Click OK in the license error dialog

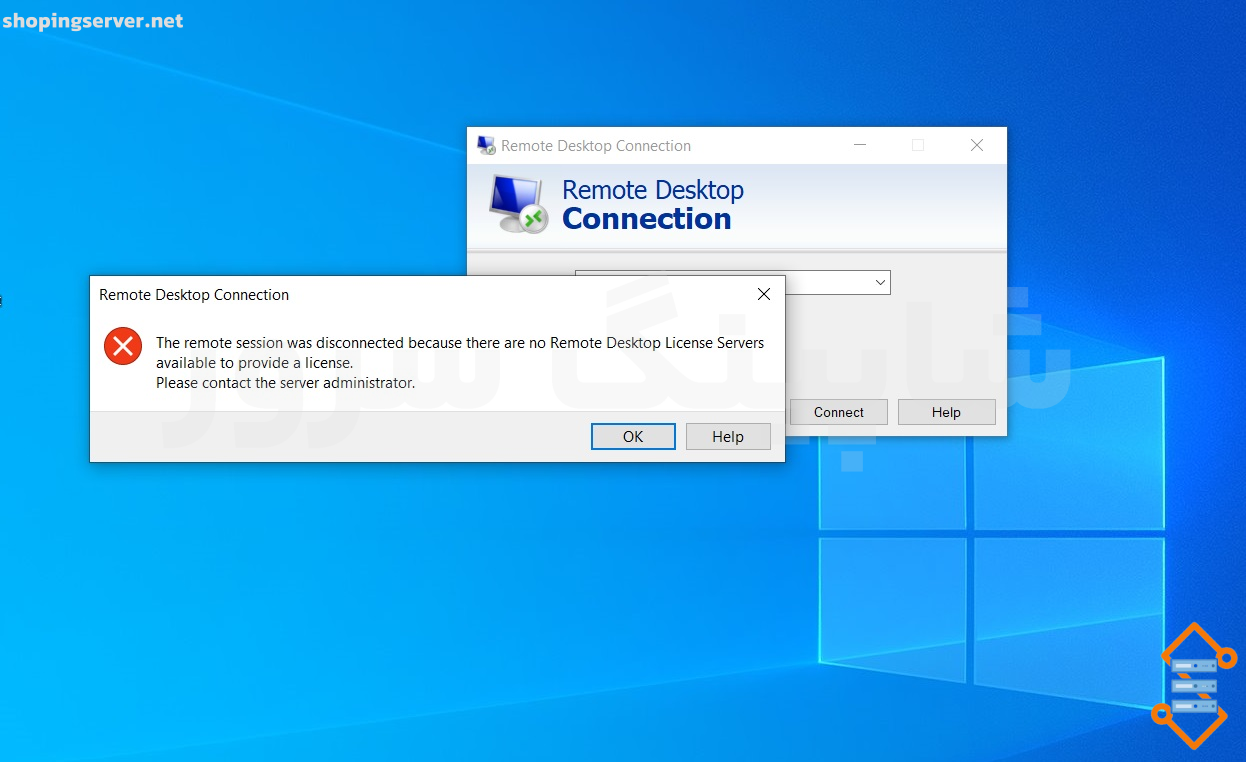633,437
